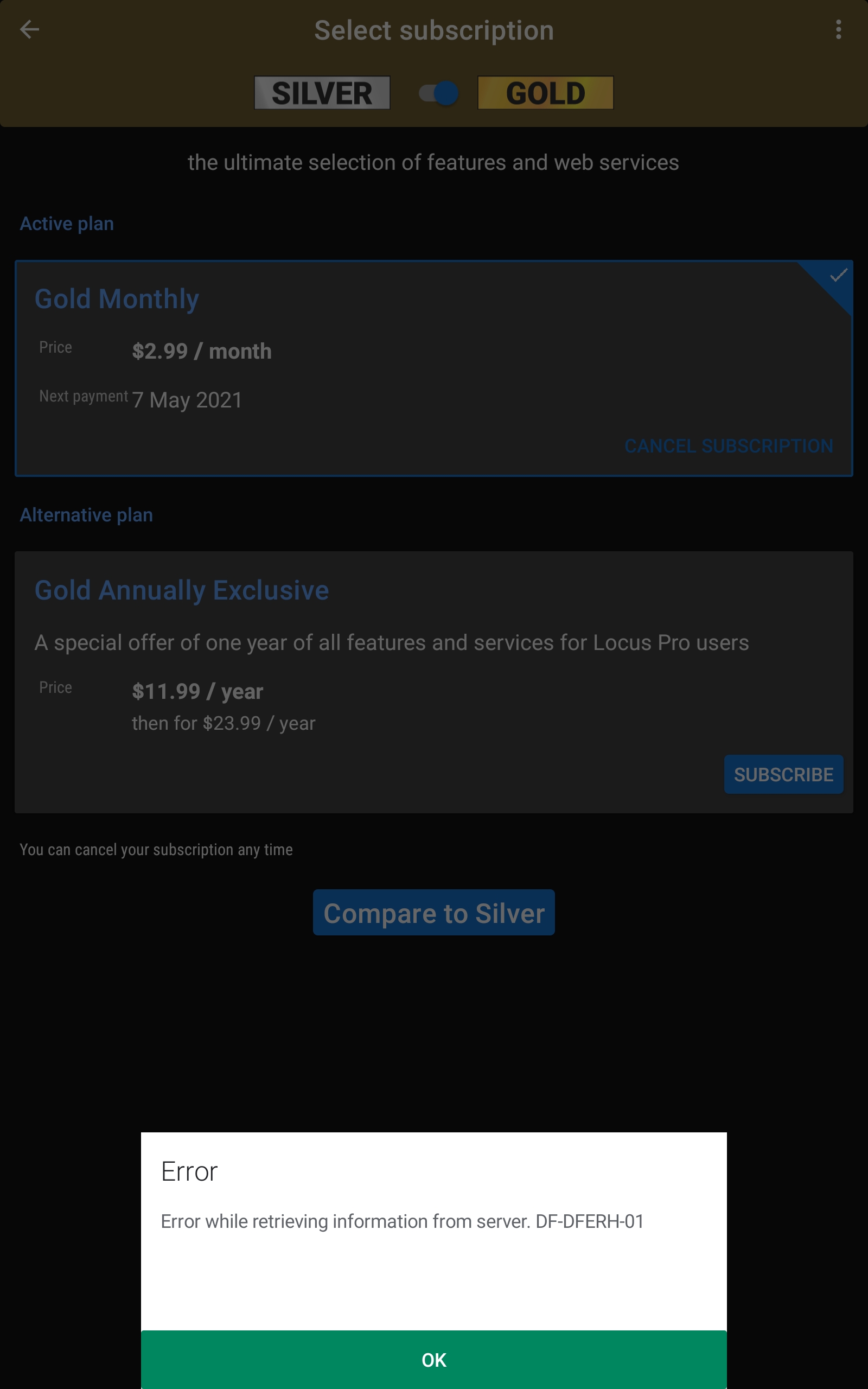Tap the $2.99 / month price

[201, 351]
